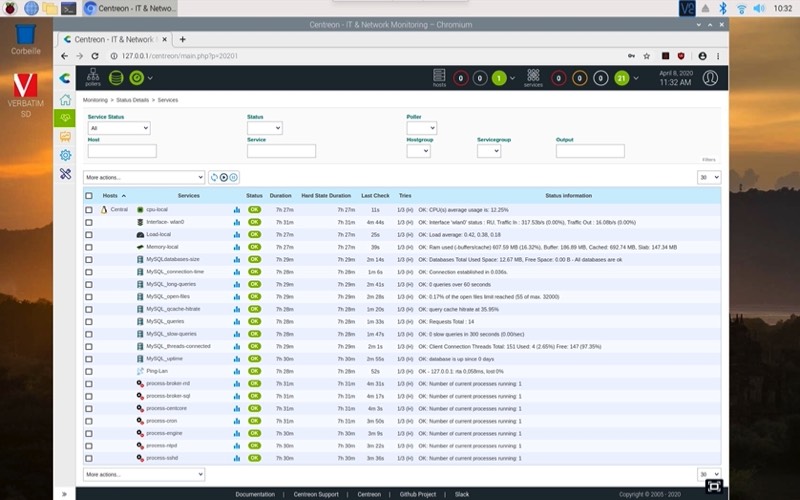800x500 pixels.
Task: Click the MySQL_uptime service link
Action: pos(164,358)
